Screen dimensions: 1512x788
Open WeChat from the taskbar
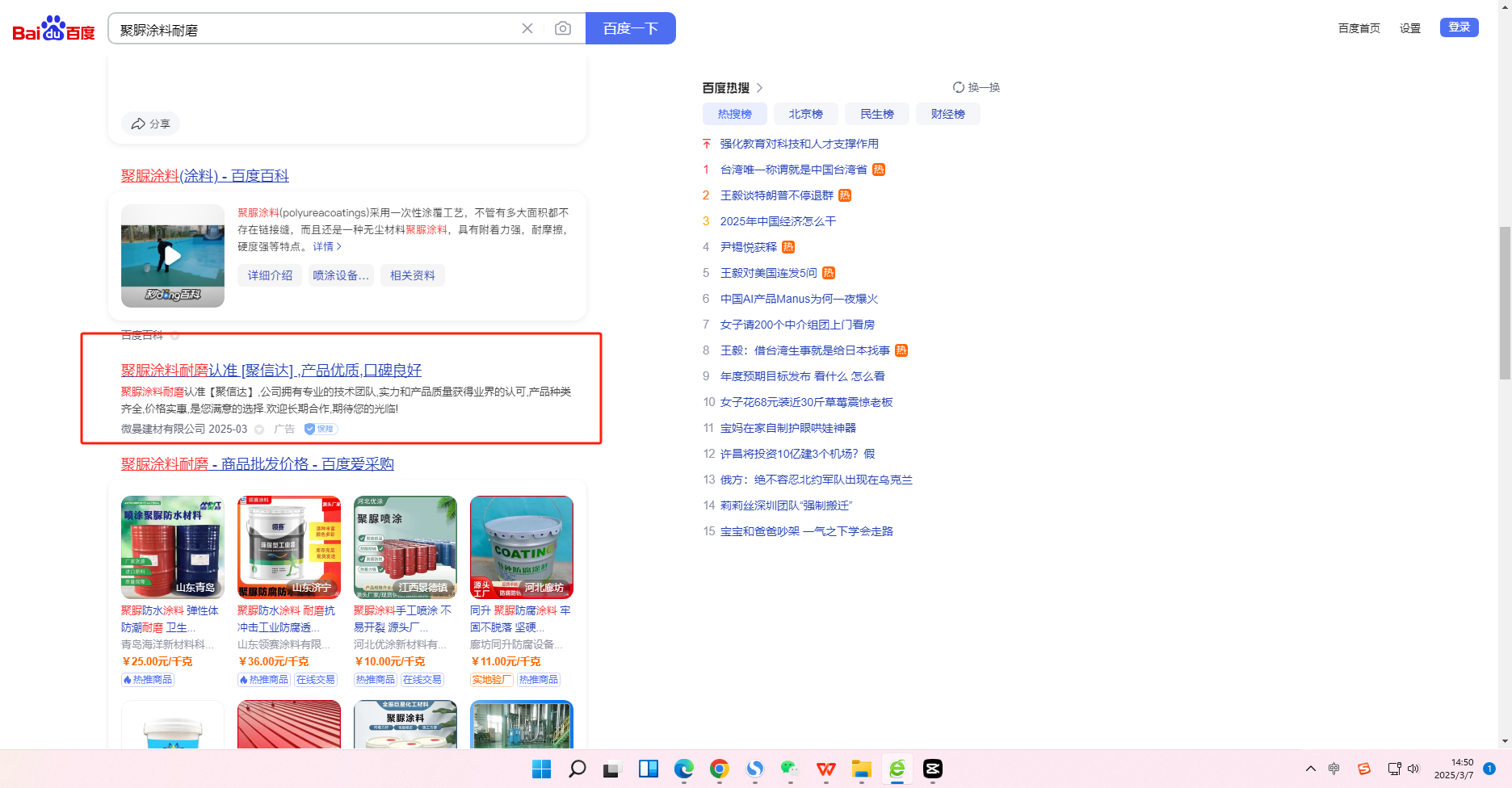[790, 769]
